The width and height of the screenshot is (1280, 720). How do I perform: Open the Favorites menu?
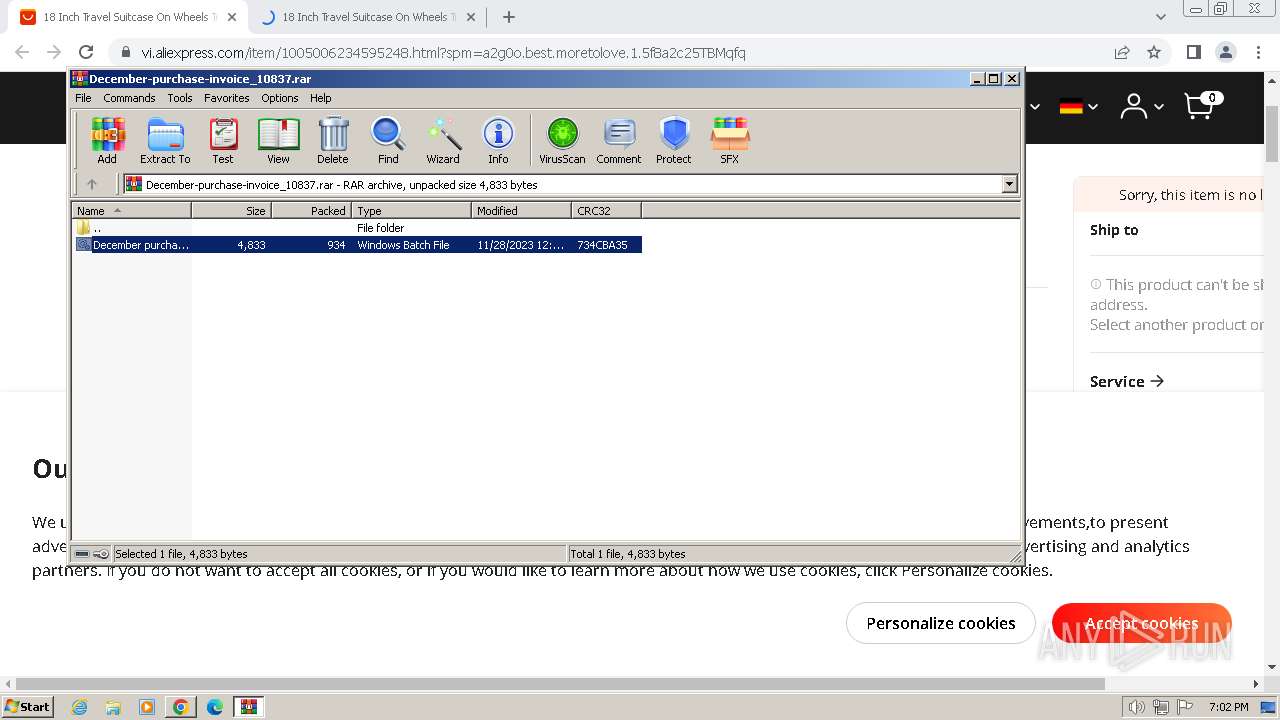coord(227,98)
